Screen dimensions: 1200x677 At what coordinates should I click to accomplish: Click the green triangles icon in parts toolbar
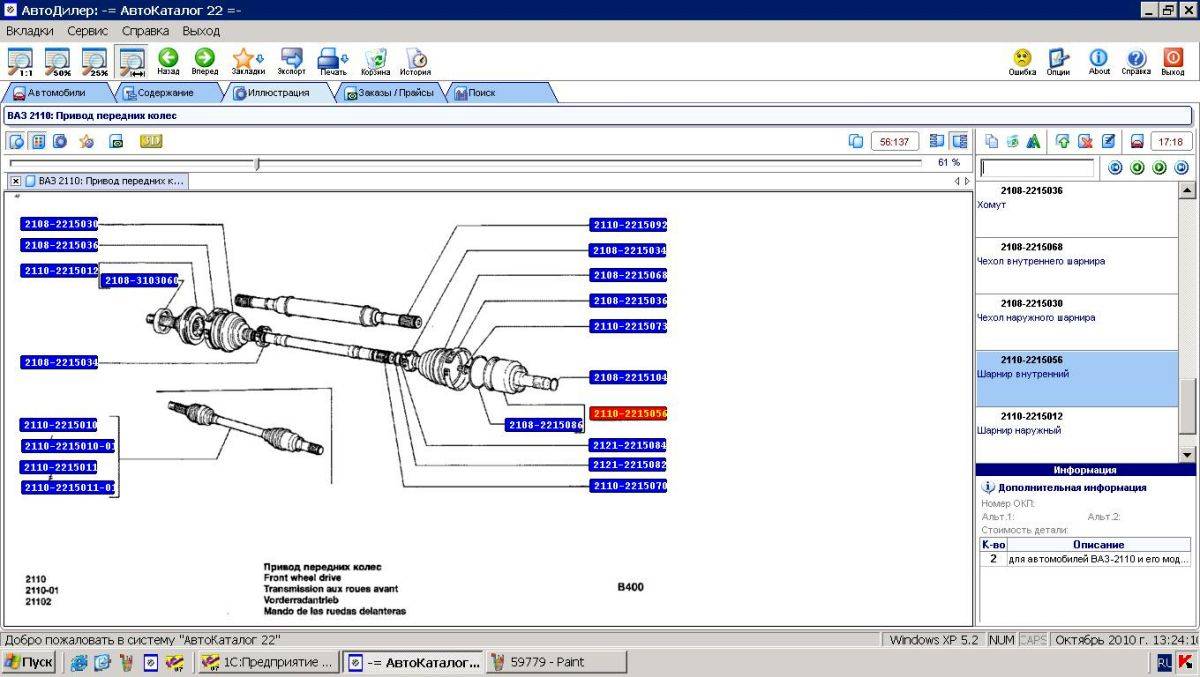[1034, 141]
